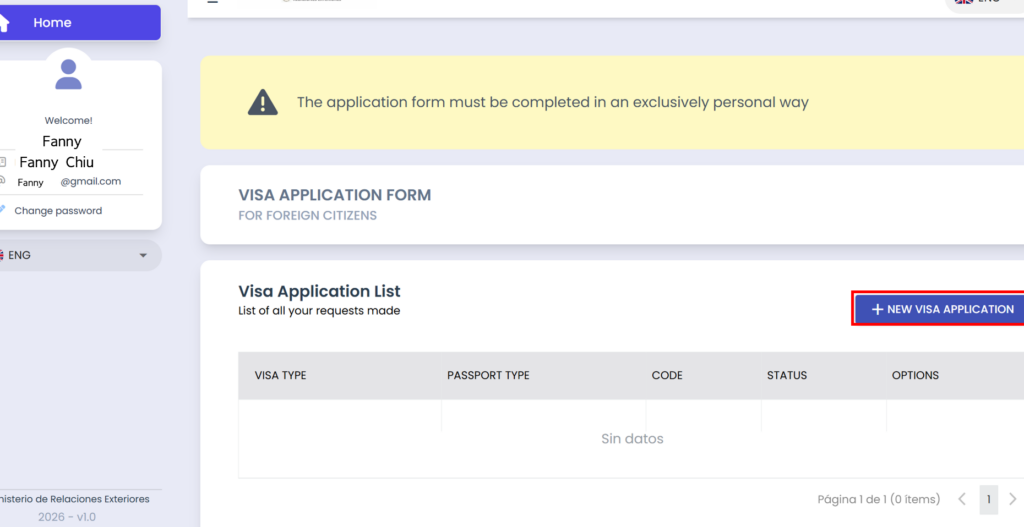Open the Change password link
The image size is (1024, 527).
tap(58, 211)
